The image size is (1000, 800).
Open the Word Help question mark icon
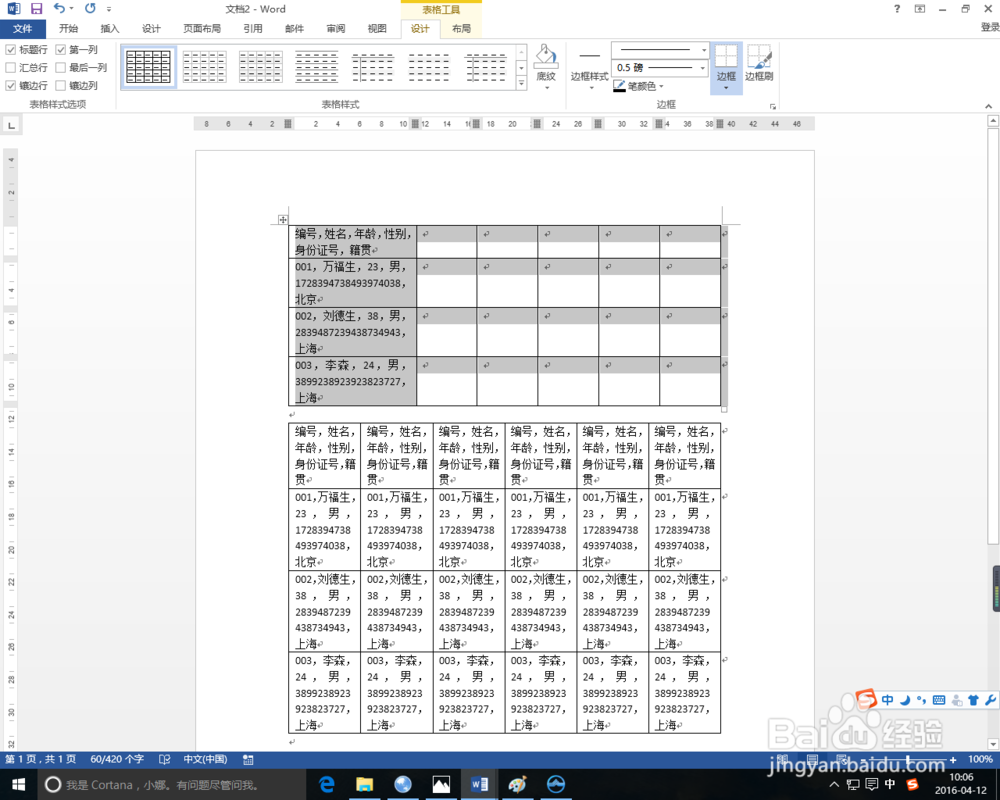click(897, 9)
